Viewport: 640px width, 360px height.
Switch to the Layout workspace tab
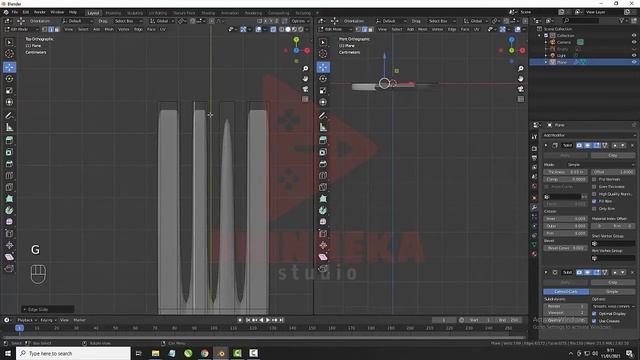click(x=93, y=13)
